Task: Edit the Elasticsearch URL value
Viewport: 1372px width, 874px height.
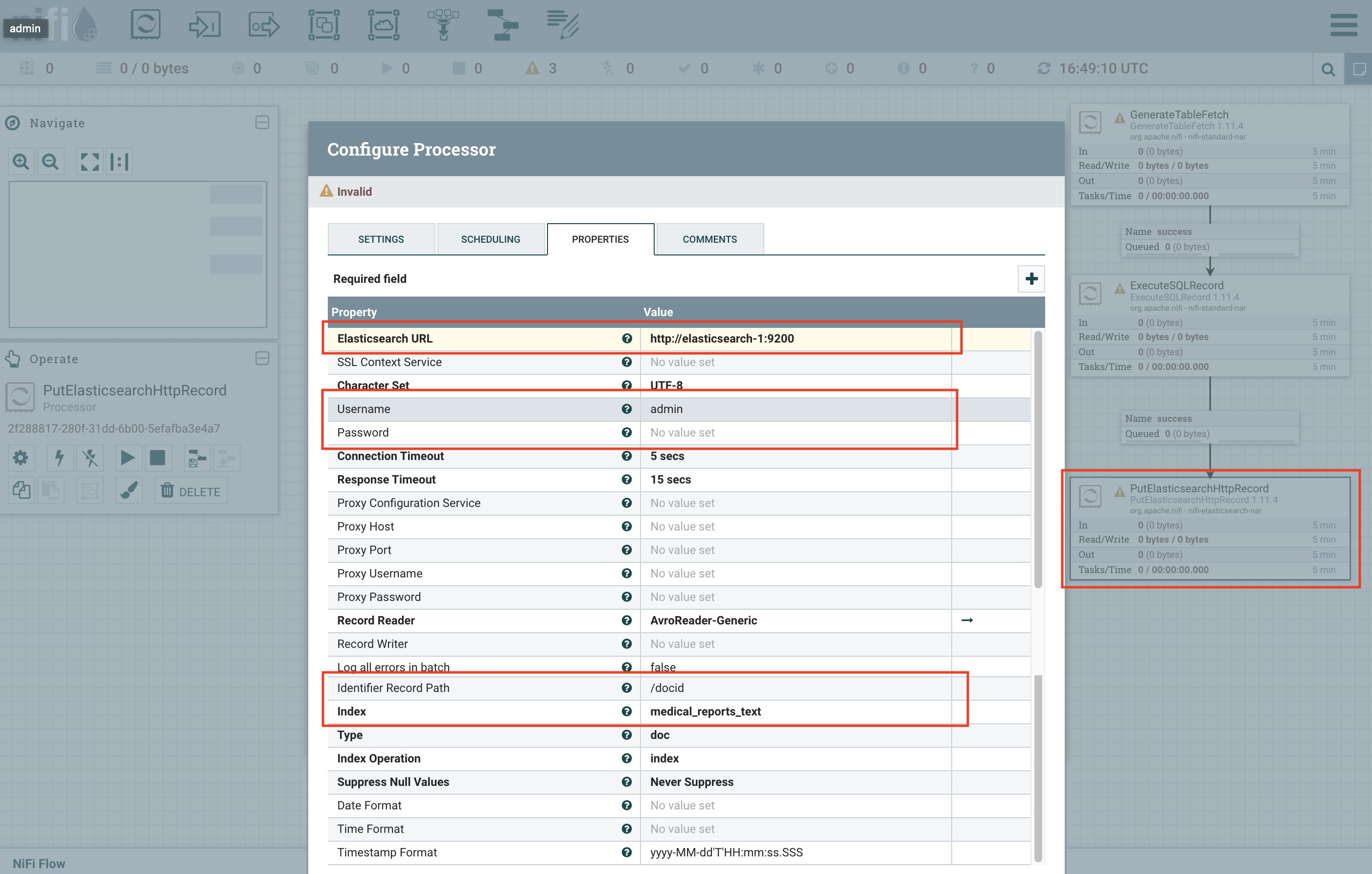Action: (x=796, y=339)
